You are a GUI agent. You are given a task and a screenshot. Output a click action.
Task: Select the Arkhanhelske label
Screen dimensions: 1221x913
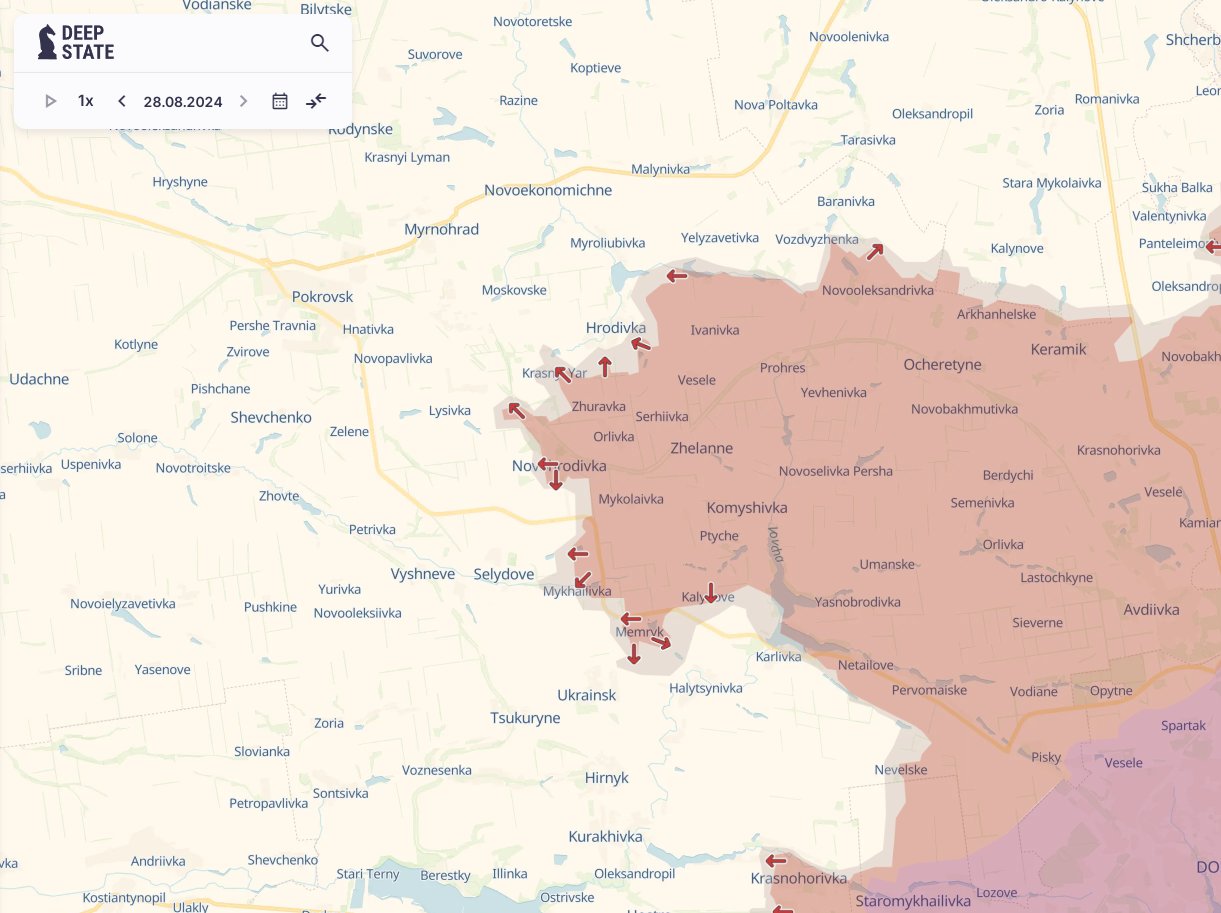click(997, 314)
